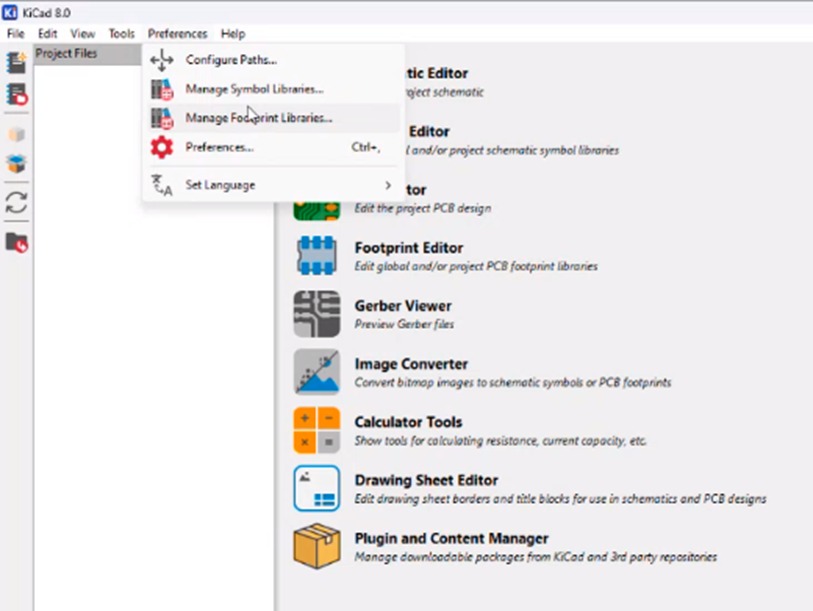Image resolution: width=813 pixels, height=611 pixels.
Task: Click the Calculator Tools title
Action: (x=408, y=422)
